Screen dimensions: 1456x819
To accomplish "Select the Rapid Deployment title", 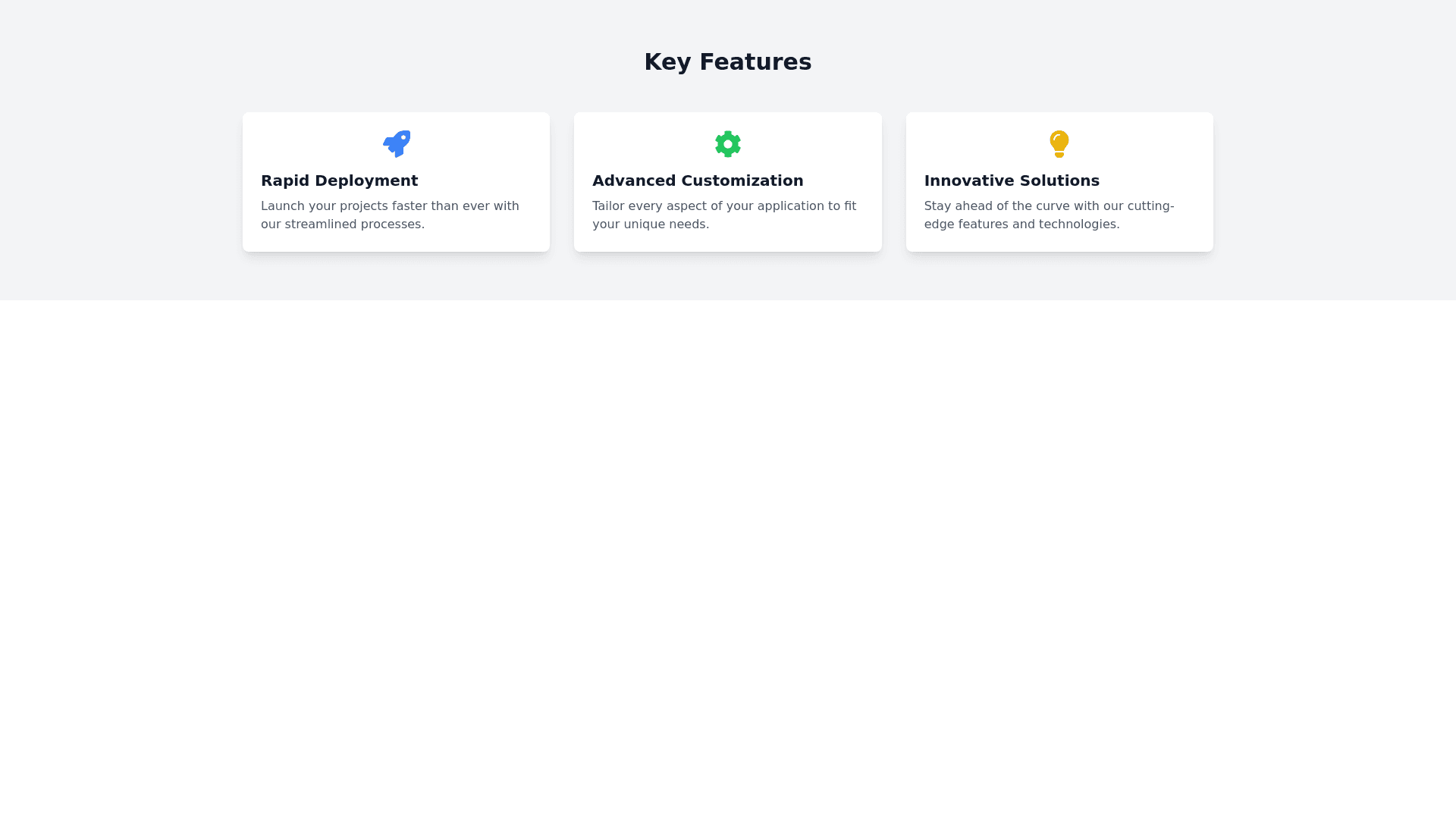I will coord(339,180).
